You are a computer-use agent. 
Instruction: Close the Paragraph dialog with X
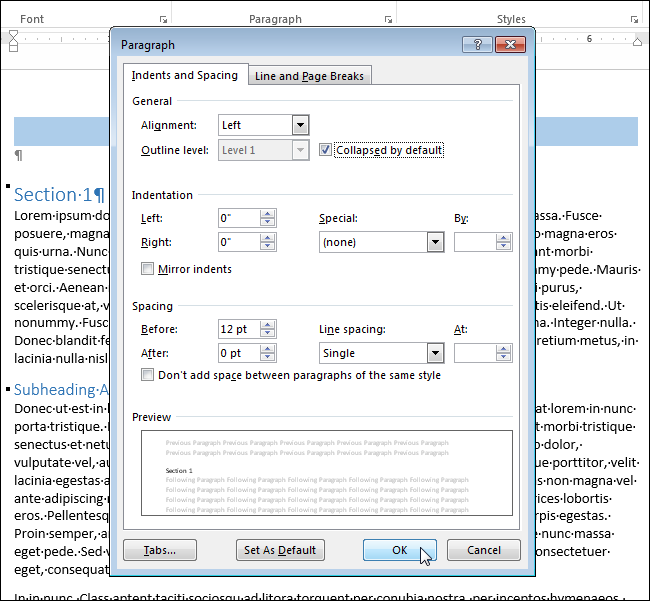(510, 45)
